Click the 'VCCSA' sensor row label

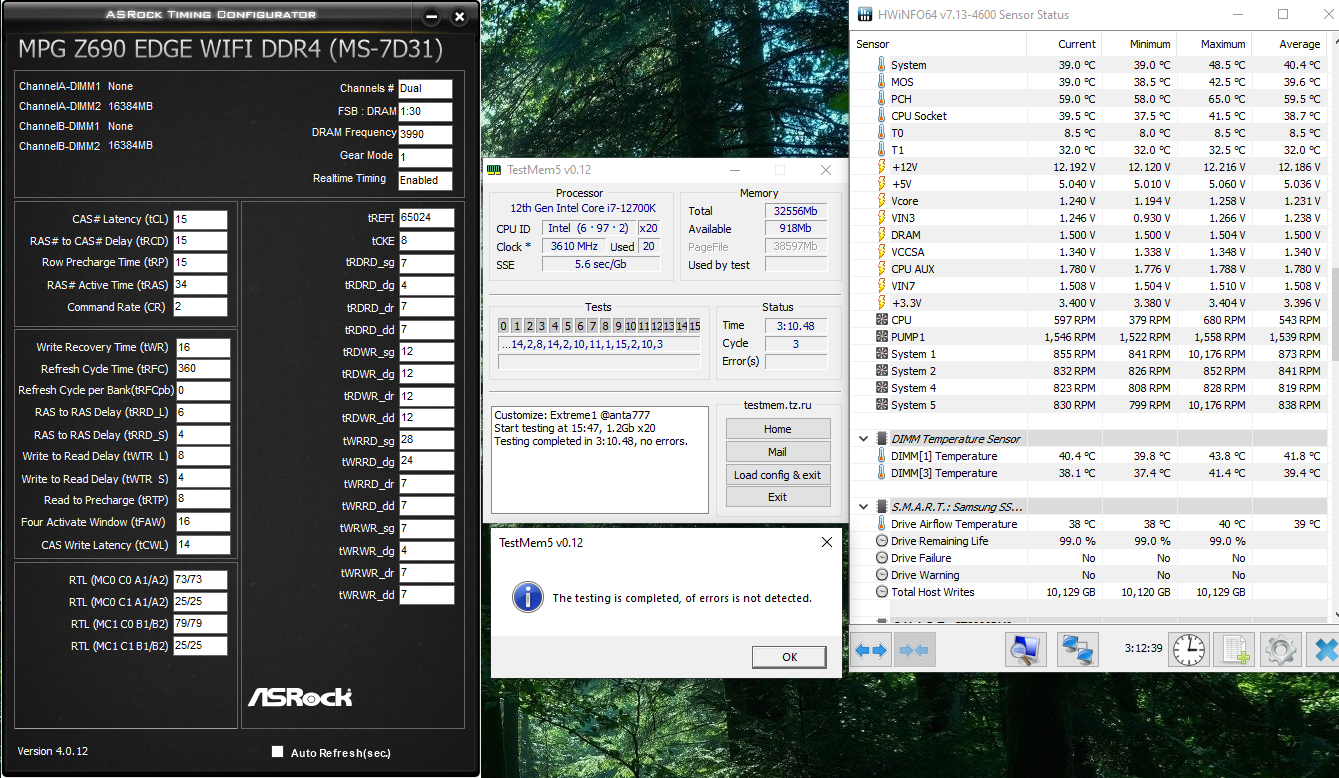click(x=909, y=252)
